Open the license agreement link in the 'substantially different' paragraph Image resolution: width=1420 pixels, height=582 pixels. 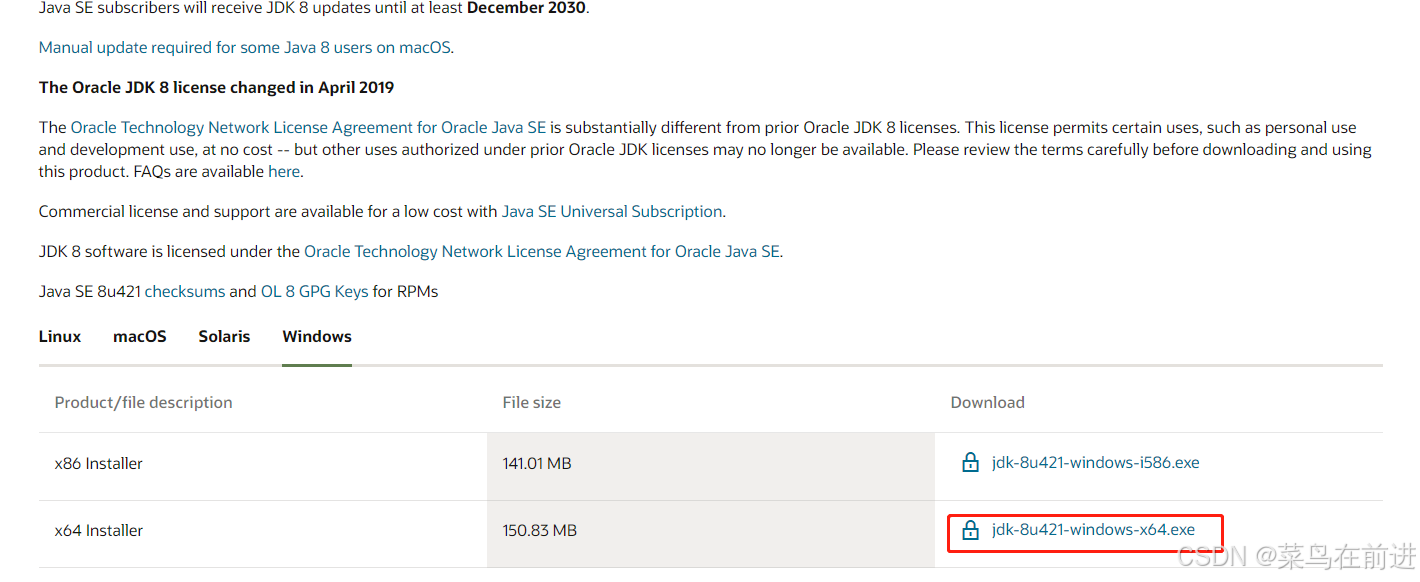(x=308, y=128)
